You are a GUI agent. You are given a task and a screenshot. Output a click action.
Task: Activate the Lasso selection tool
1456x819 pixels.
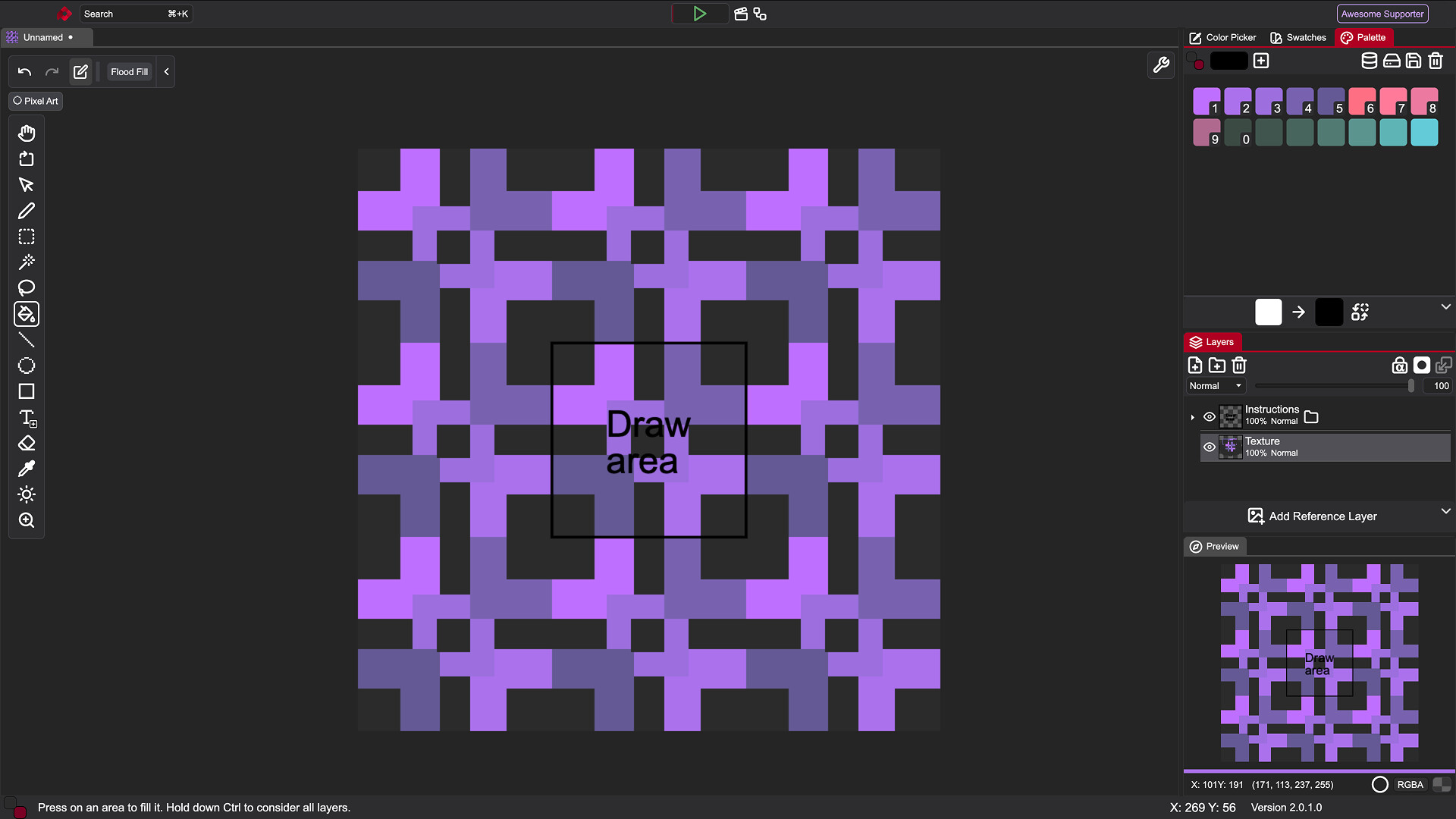(x=27, y=287)
